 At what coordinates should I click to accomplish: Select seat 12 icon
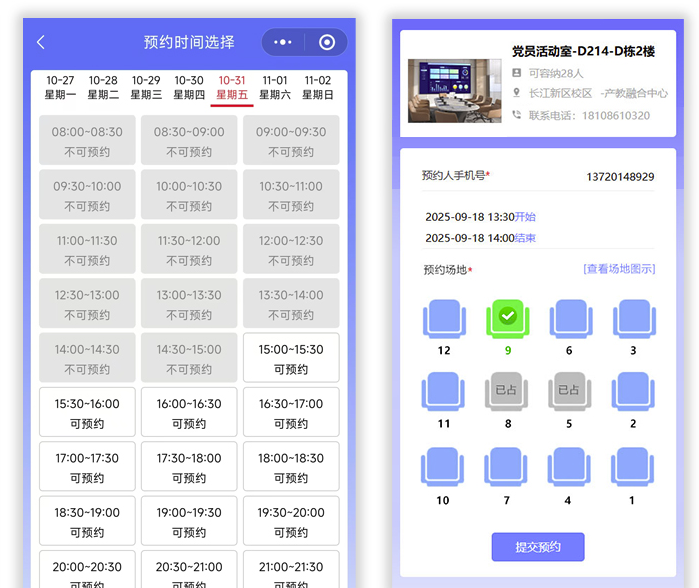click(x=443, y=320)
